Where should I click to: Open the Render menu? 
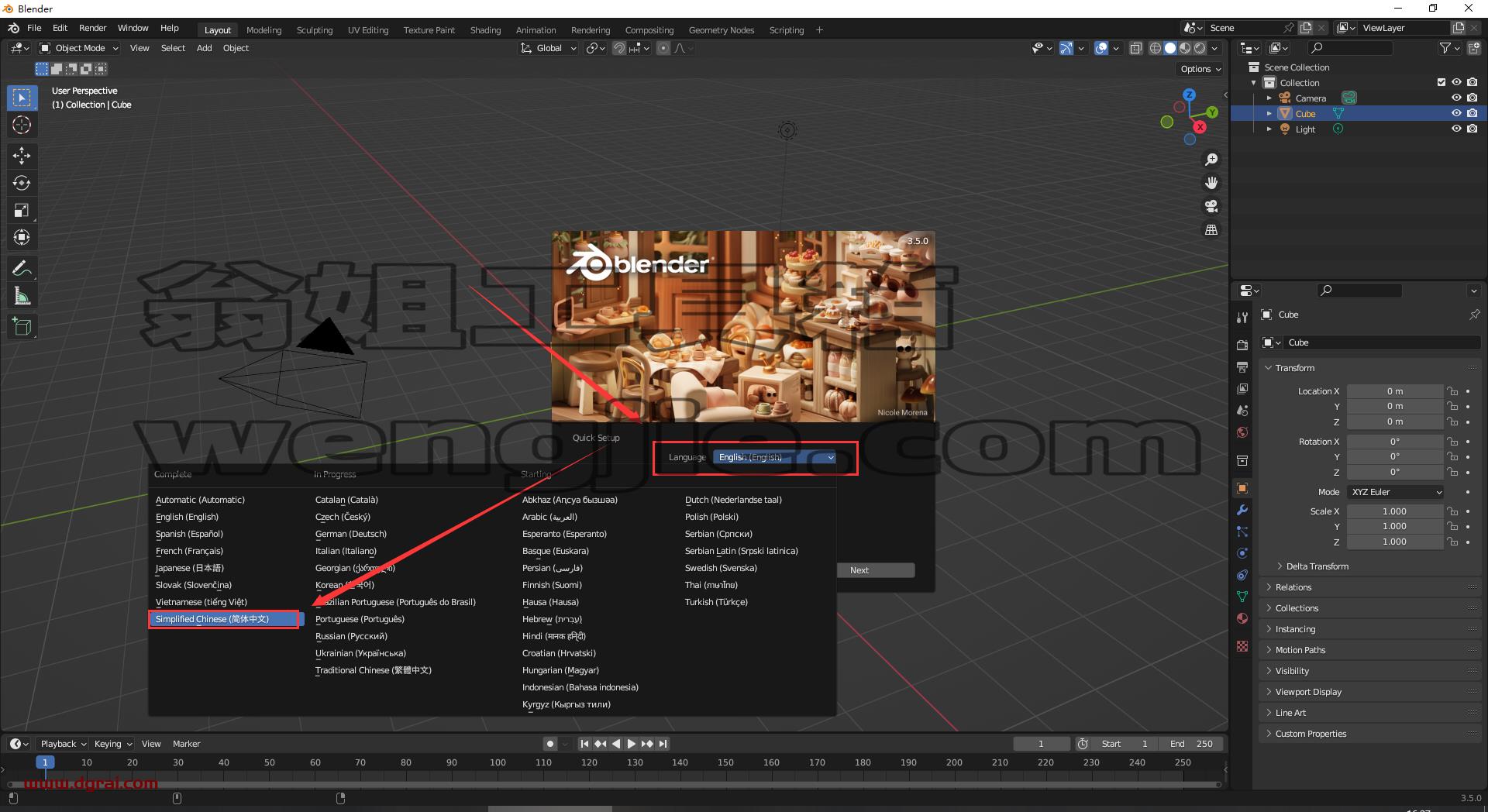tap(92, 28)
